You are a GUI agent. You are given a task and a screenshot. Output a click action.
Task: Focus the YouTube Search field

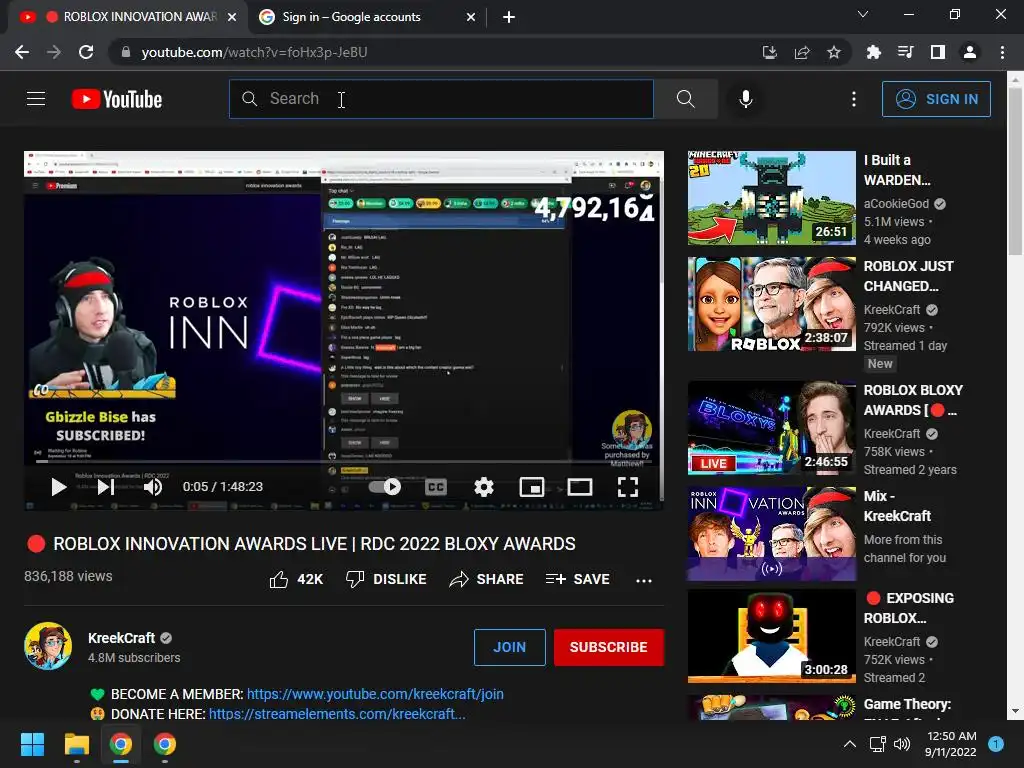click(x=441, y=99)
